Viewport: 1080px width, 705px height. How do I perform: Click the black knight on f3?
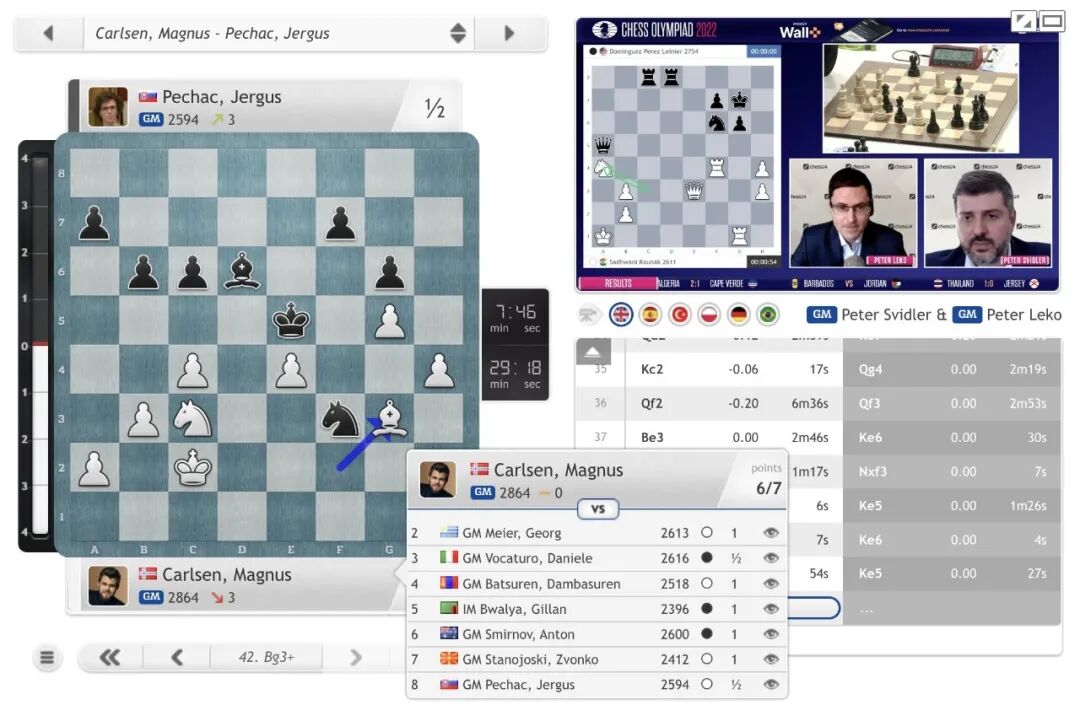[x=340, y=419]
